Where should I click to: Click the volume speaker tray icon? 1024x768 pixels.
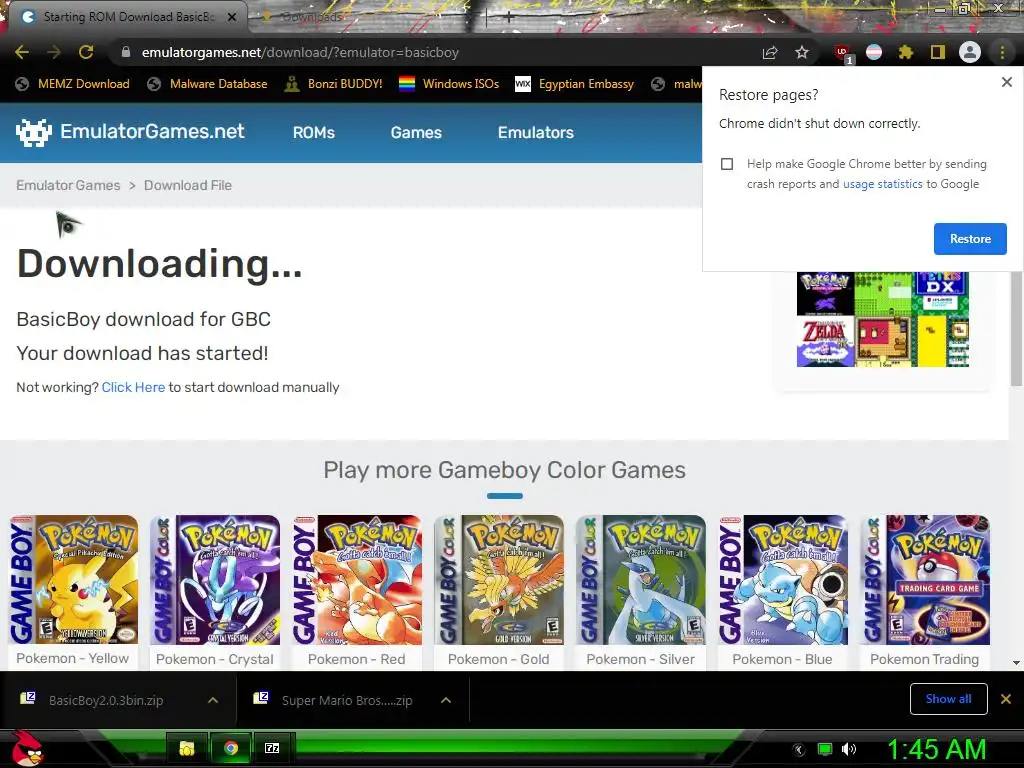[x=848, y=749]
